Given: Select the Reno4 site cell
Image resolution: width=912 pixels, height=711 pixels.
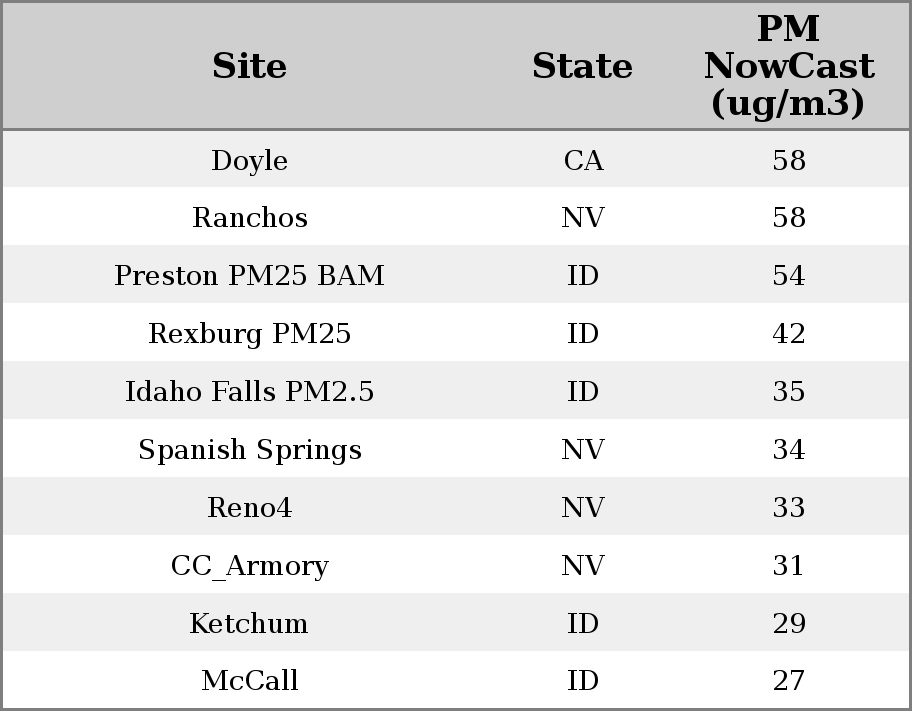Looking at the screenshot, I should 249,508.
